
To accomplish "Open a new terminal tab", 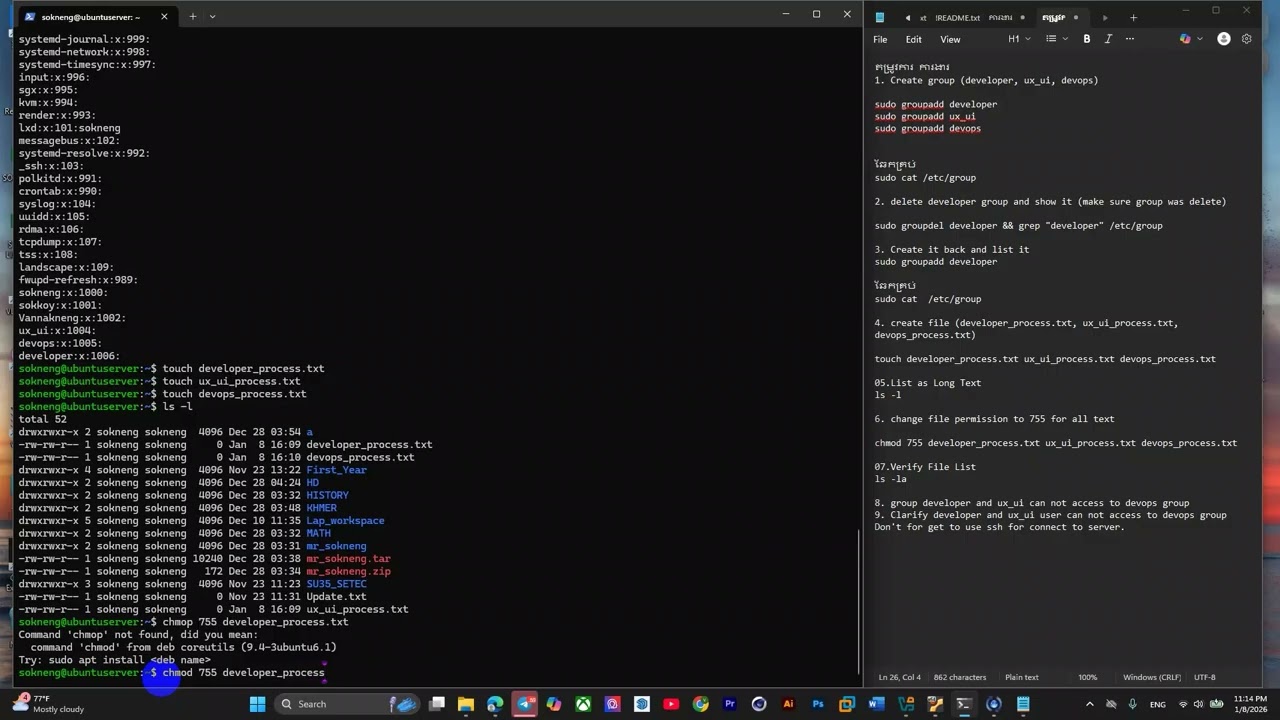I will coord(193,16).
